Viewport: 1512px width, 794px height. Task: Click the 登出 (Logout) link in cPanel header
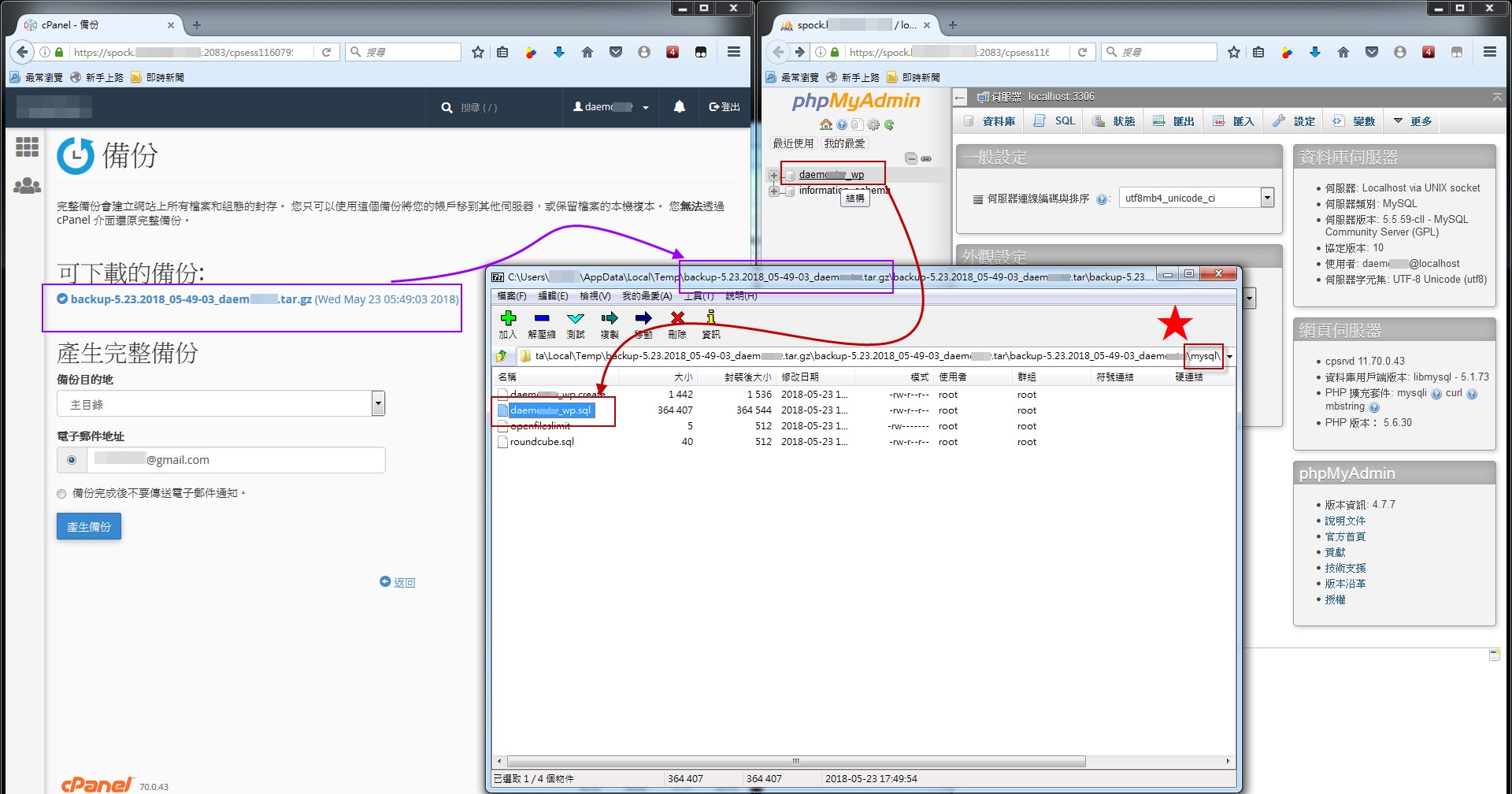[724, 107]
